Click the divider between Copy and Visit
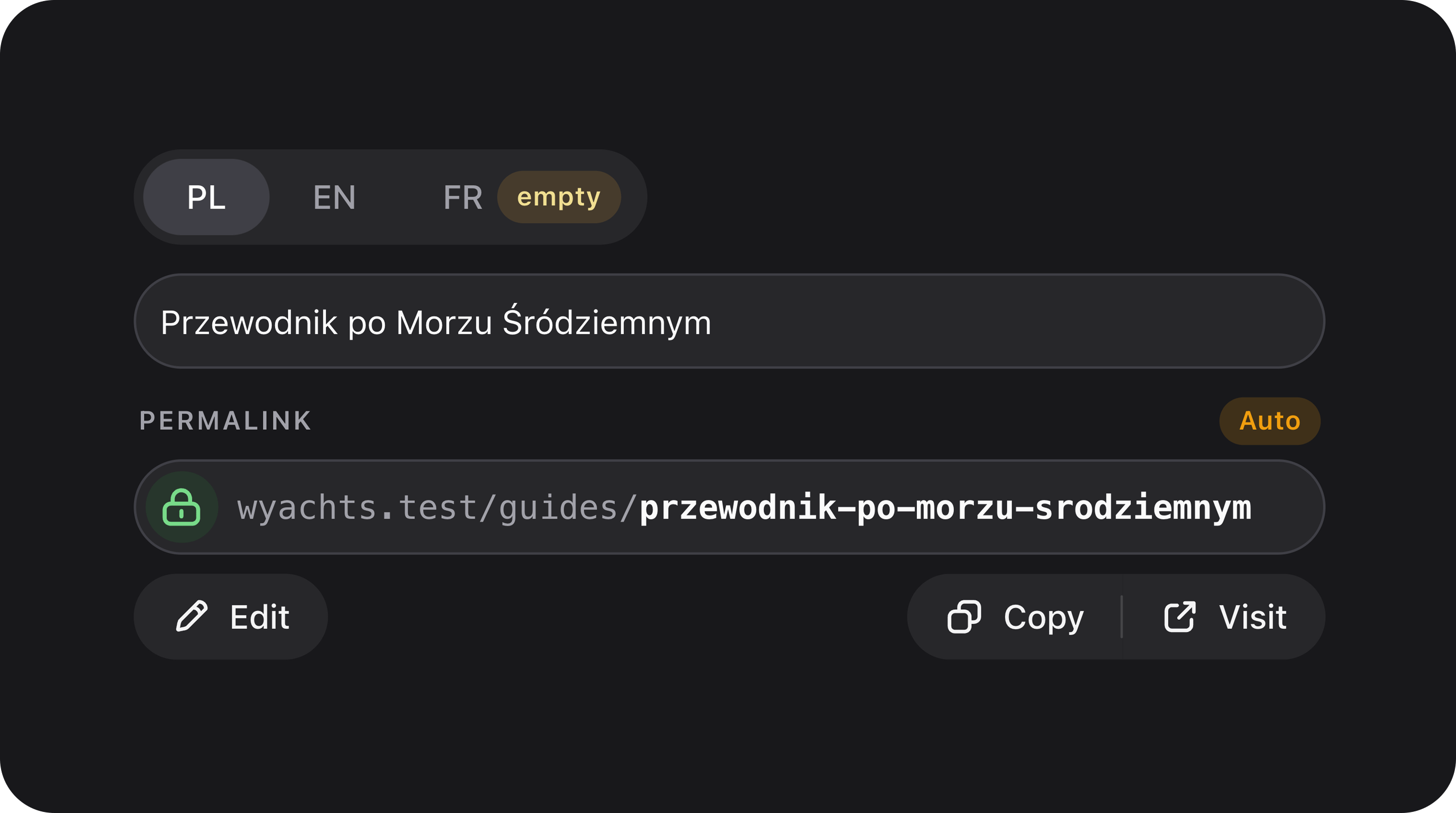This screenshot has width=1456, height=813. tap(1122, 617)
